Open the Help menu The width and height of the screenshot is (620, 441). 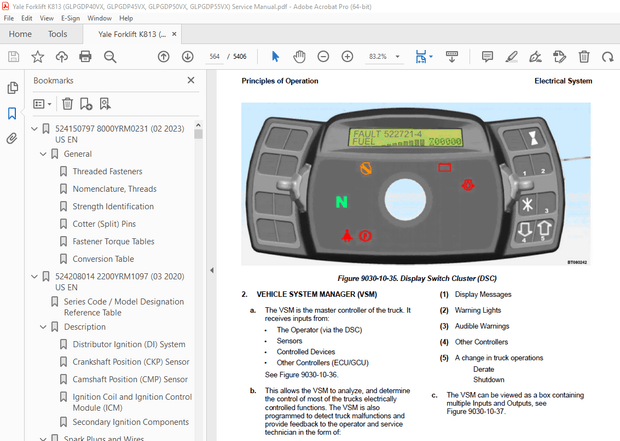click(x=126, y=18)
